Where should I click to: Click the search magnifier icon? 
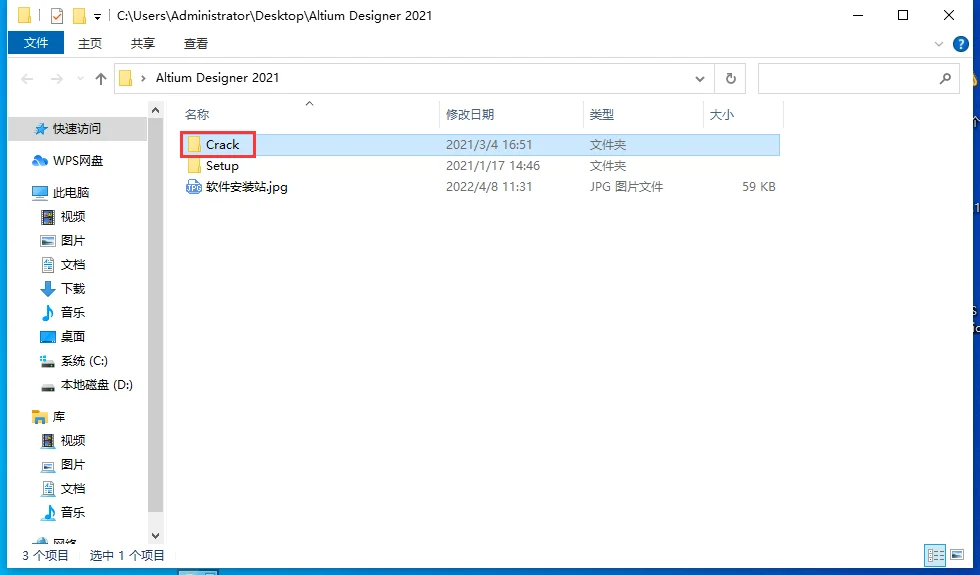point(945,79)
